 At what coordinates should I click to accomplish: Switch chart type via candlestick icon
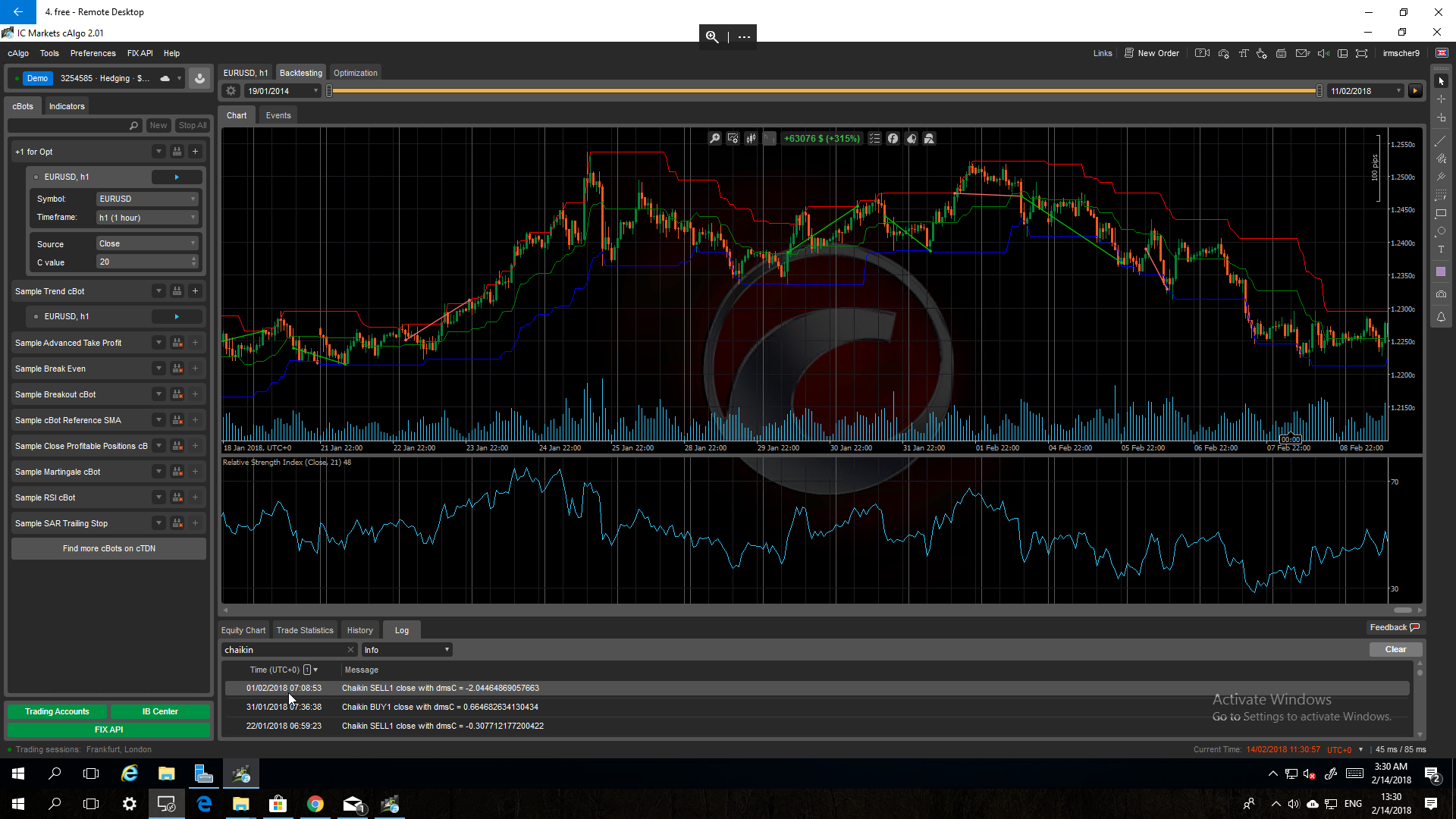(751, 138)
